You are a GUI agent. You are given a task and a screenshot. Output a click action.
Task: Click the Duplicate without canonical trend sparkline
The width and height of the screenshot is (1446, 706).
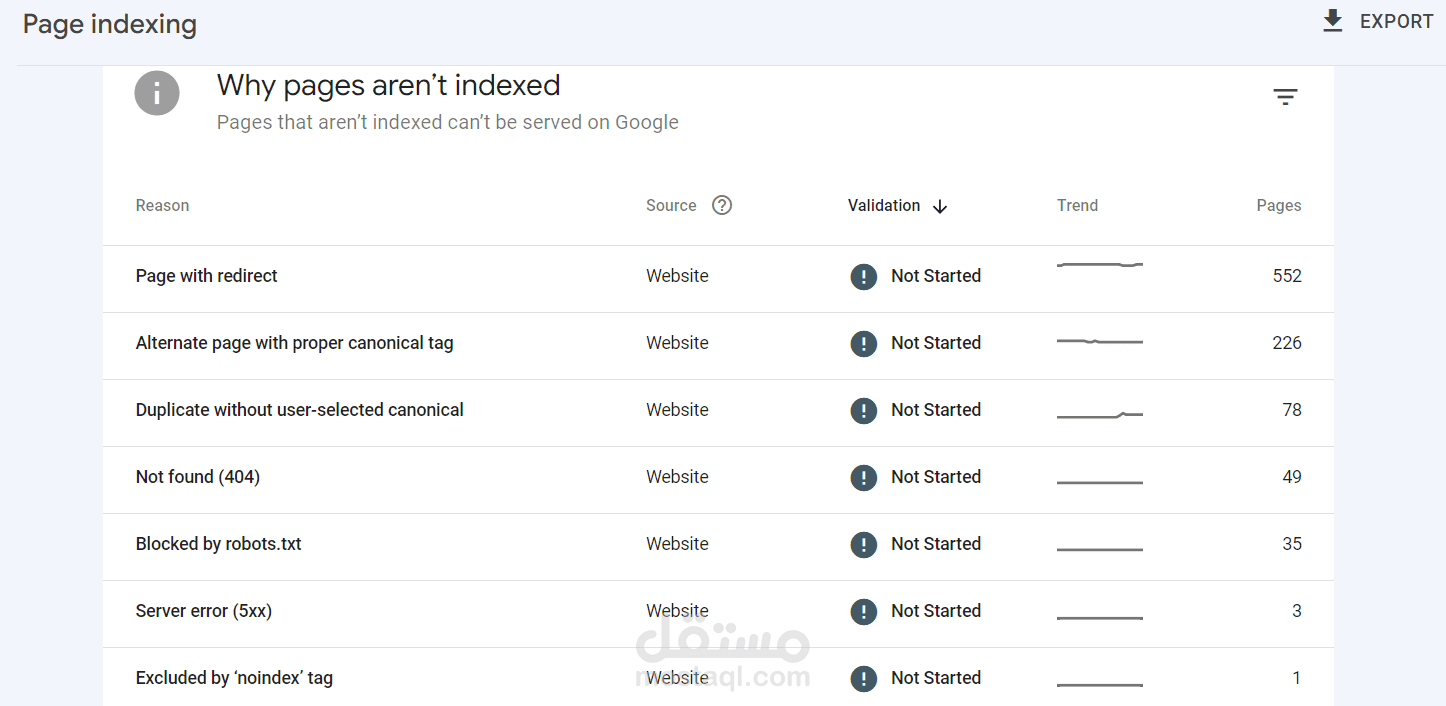[x=1099, y=414]
